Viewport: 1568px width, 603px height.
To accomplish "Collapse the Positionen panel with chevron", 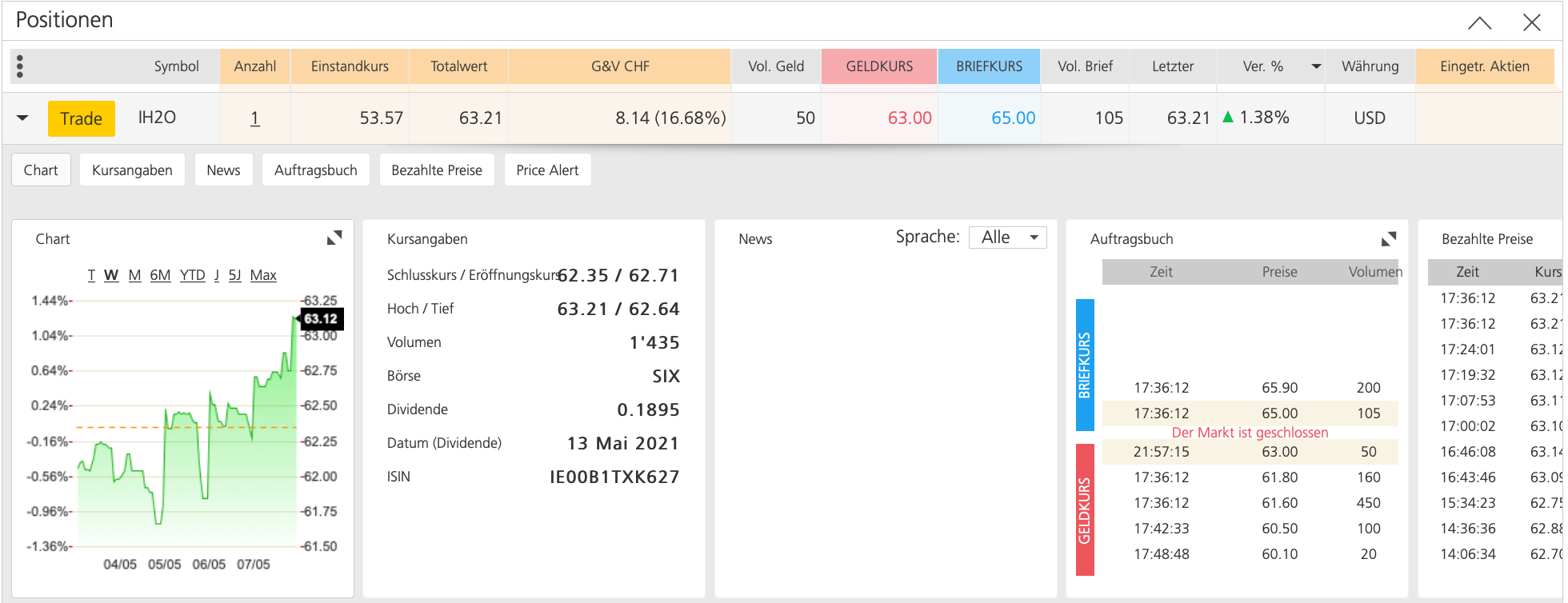I will (x=1479, y=22).
